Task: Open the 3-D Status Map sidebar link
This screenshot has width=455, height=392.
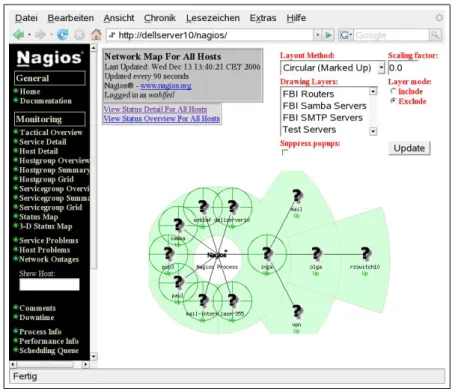Action: [x=46, y=226]
